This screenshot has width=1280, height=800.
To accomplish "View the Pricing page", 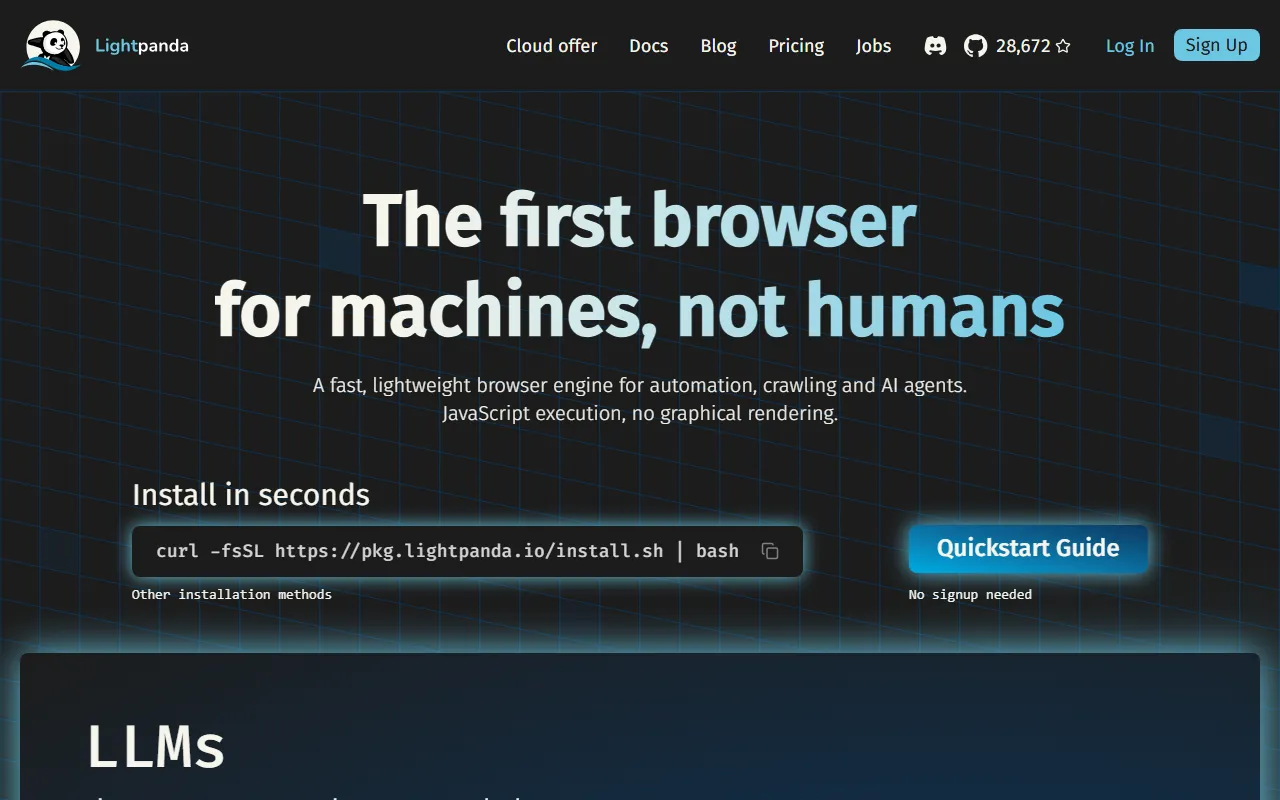I will [x=796, y=46].
